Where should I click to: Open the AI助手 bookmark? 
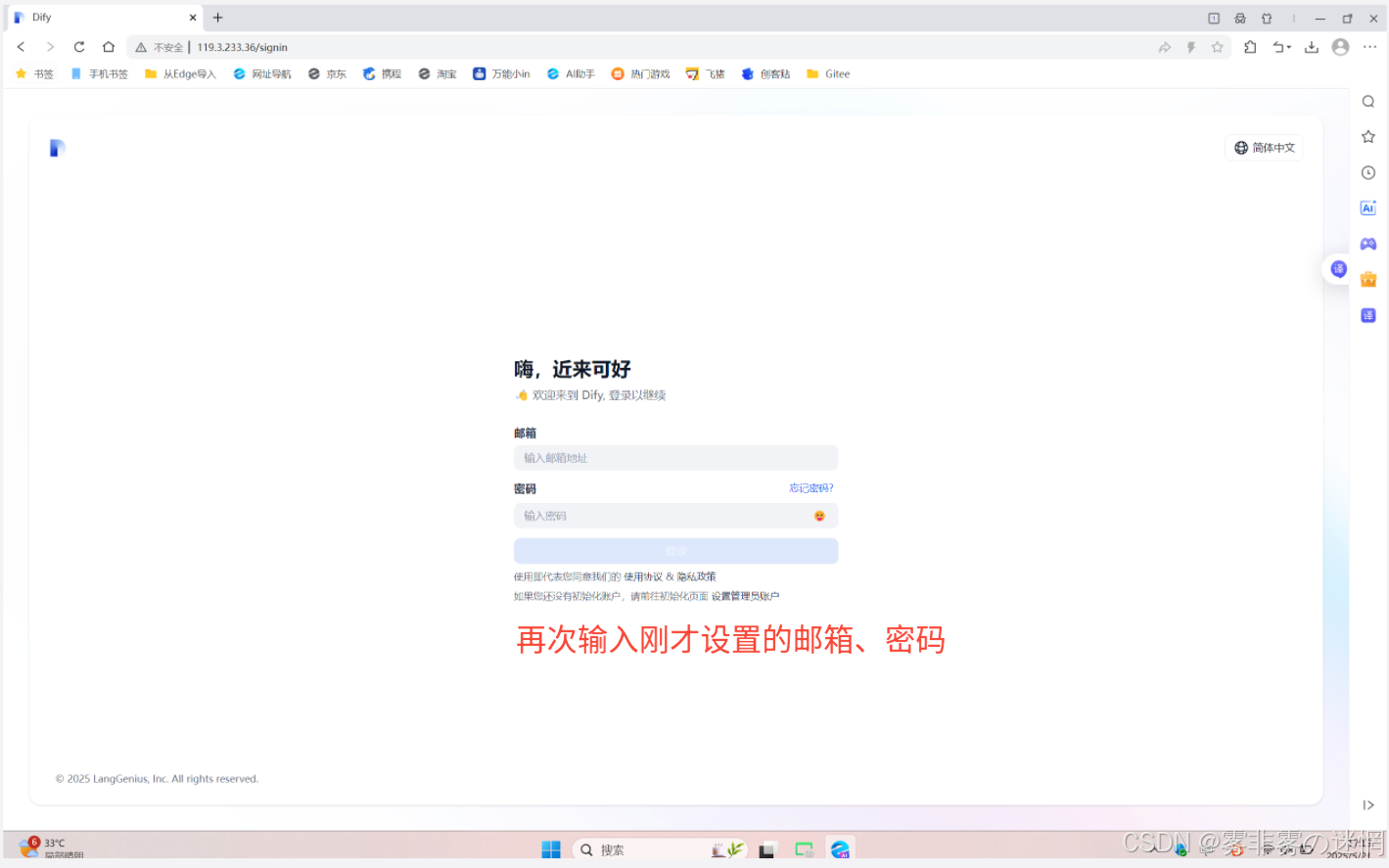pyautogui.click(x=571, y=74)
